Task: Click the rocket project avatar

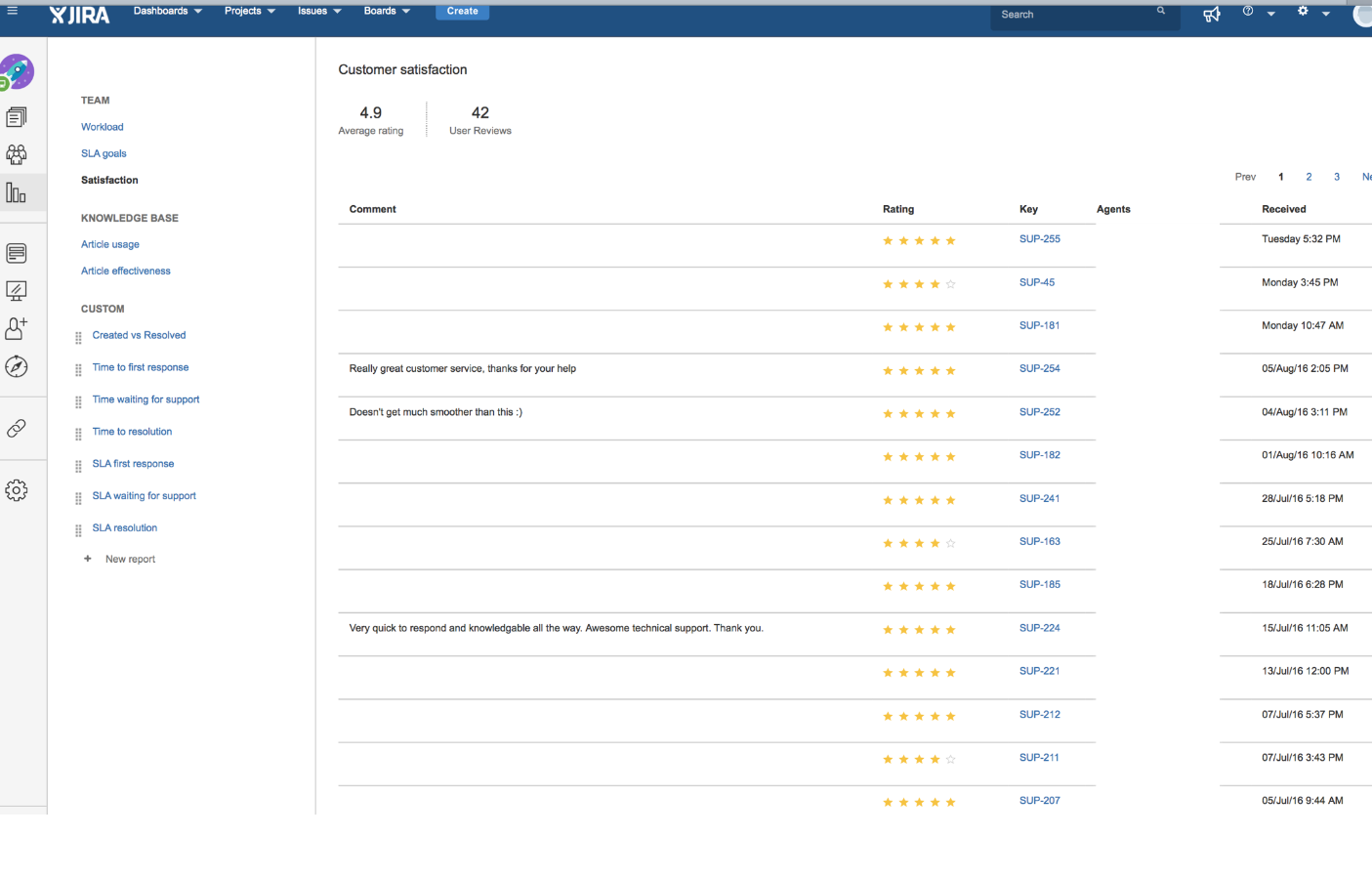Action: [x=17, y=72]
